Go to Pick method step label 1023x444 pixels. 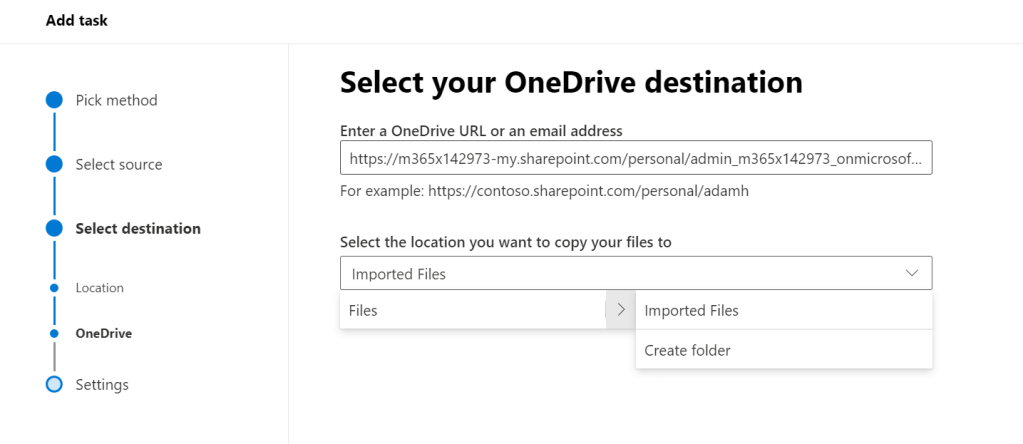(x=116, y=100)
